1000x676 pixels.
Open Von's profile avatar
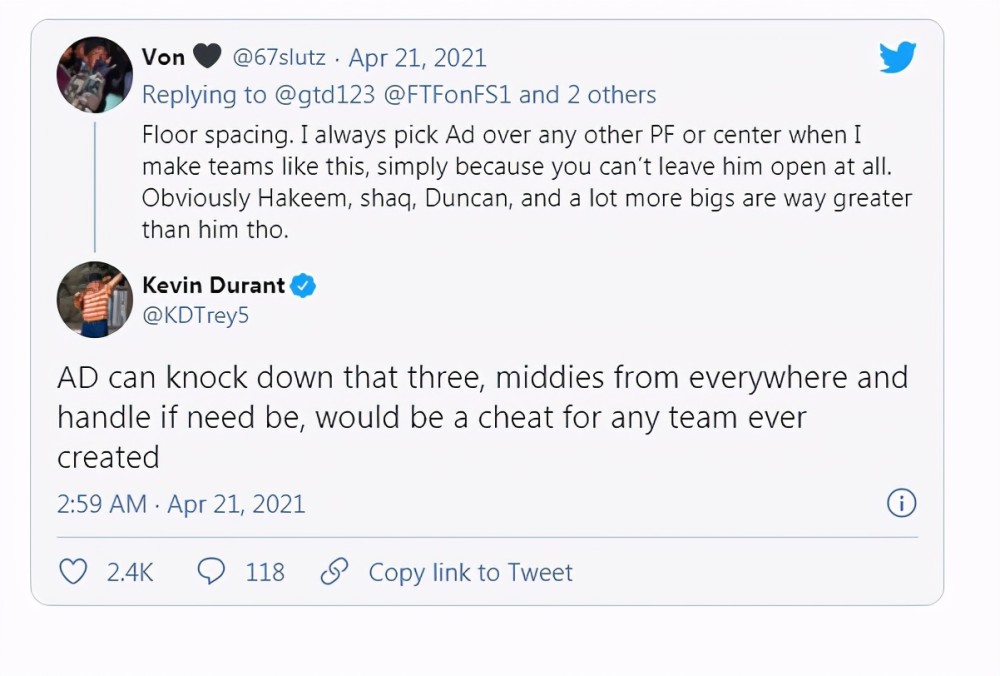(95, 75)
